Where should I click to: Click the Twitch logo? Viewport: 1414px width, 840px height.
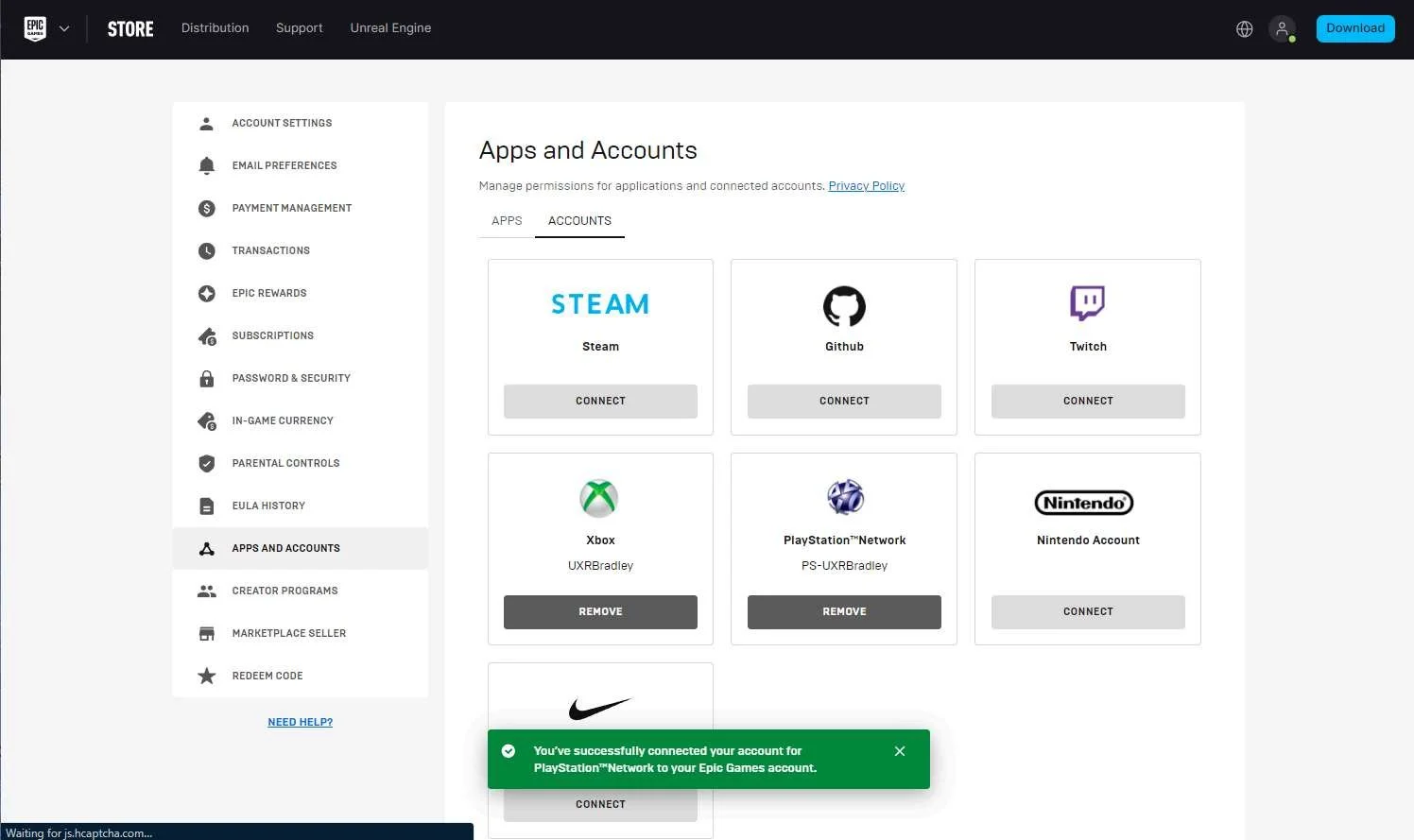click(x=1088, y=303)
